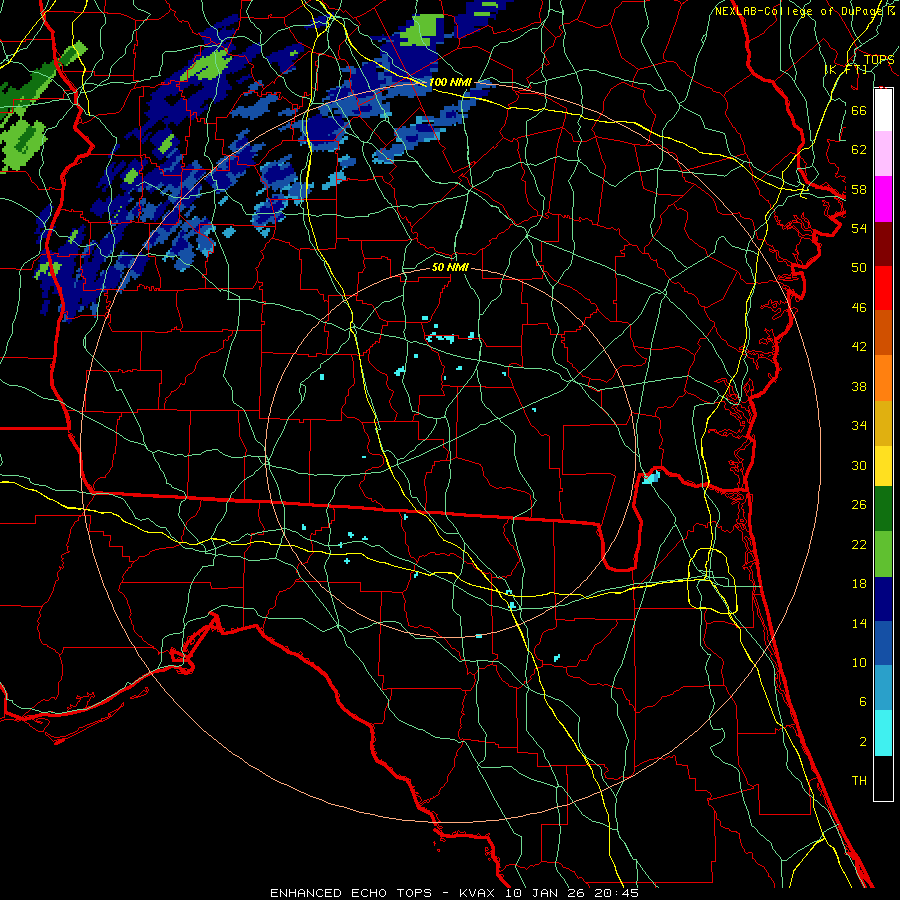Click the 'TH' legend threshold label
The height and width of the screenshot is (900, 900).
pyautogui.click(x=859, y=781)
